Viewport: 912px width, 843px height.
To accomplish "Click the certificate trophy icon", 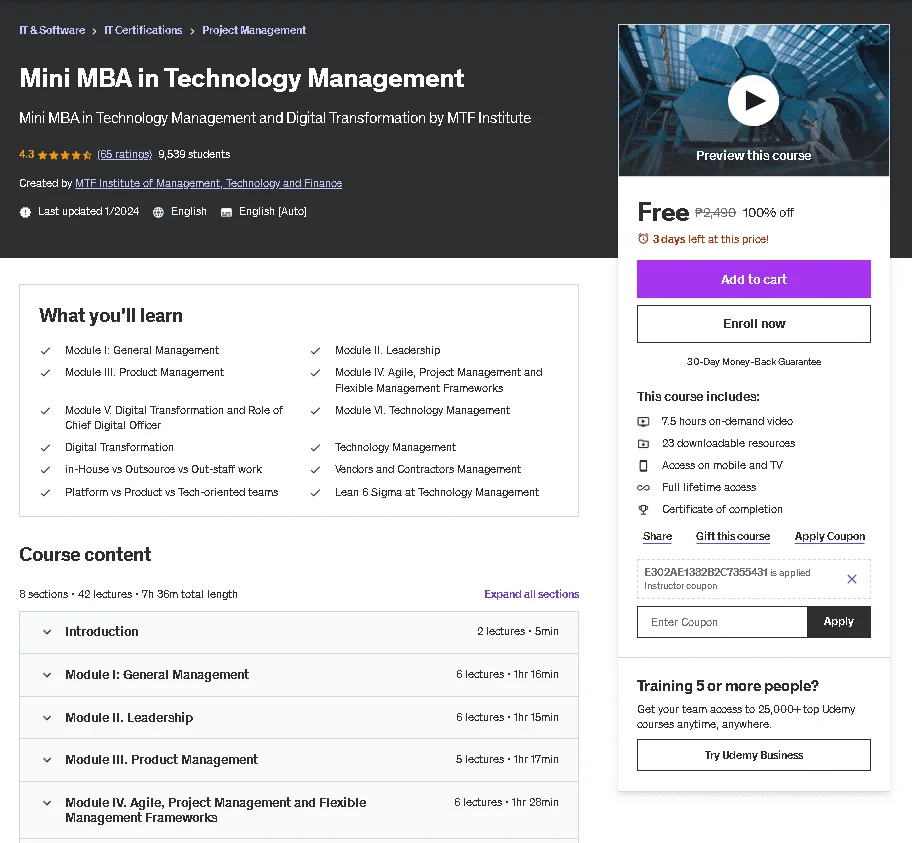I will pos(643,510).
